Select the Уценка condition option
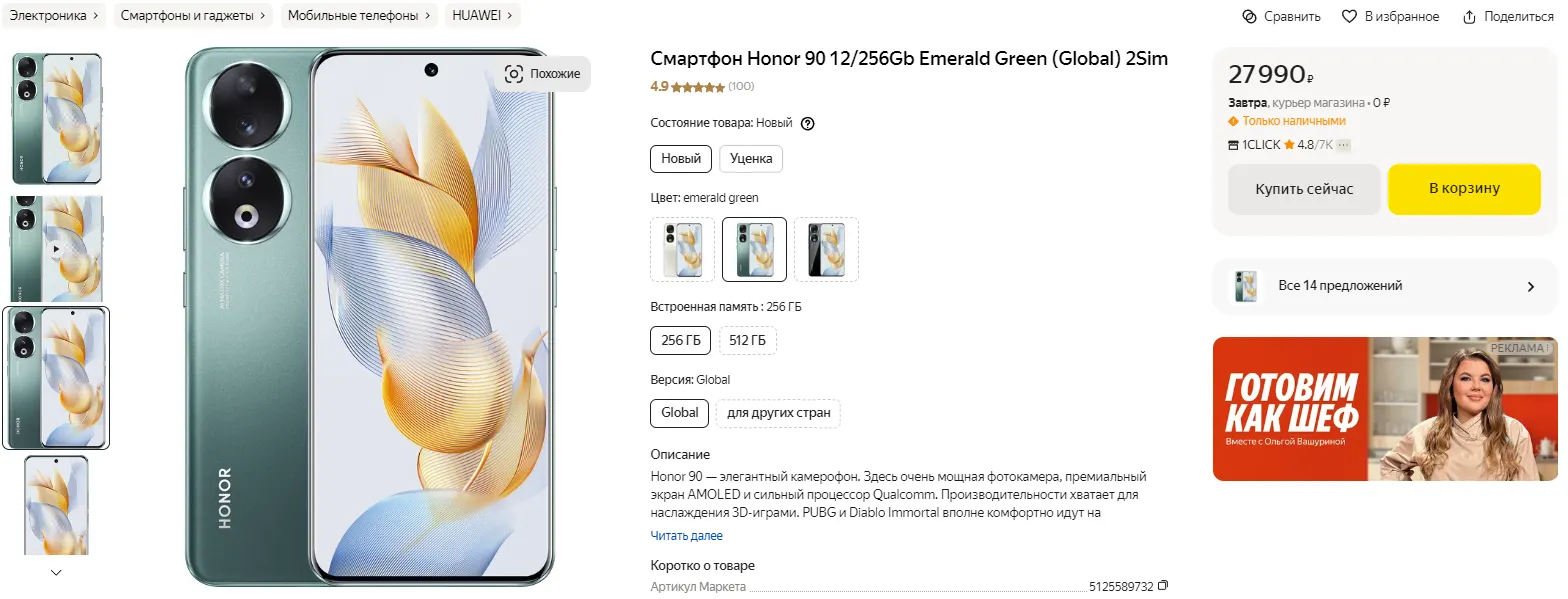 point(751,159)
